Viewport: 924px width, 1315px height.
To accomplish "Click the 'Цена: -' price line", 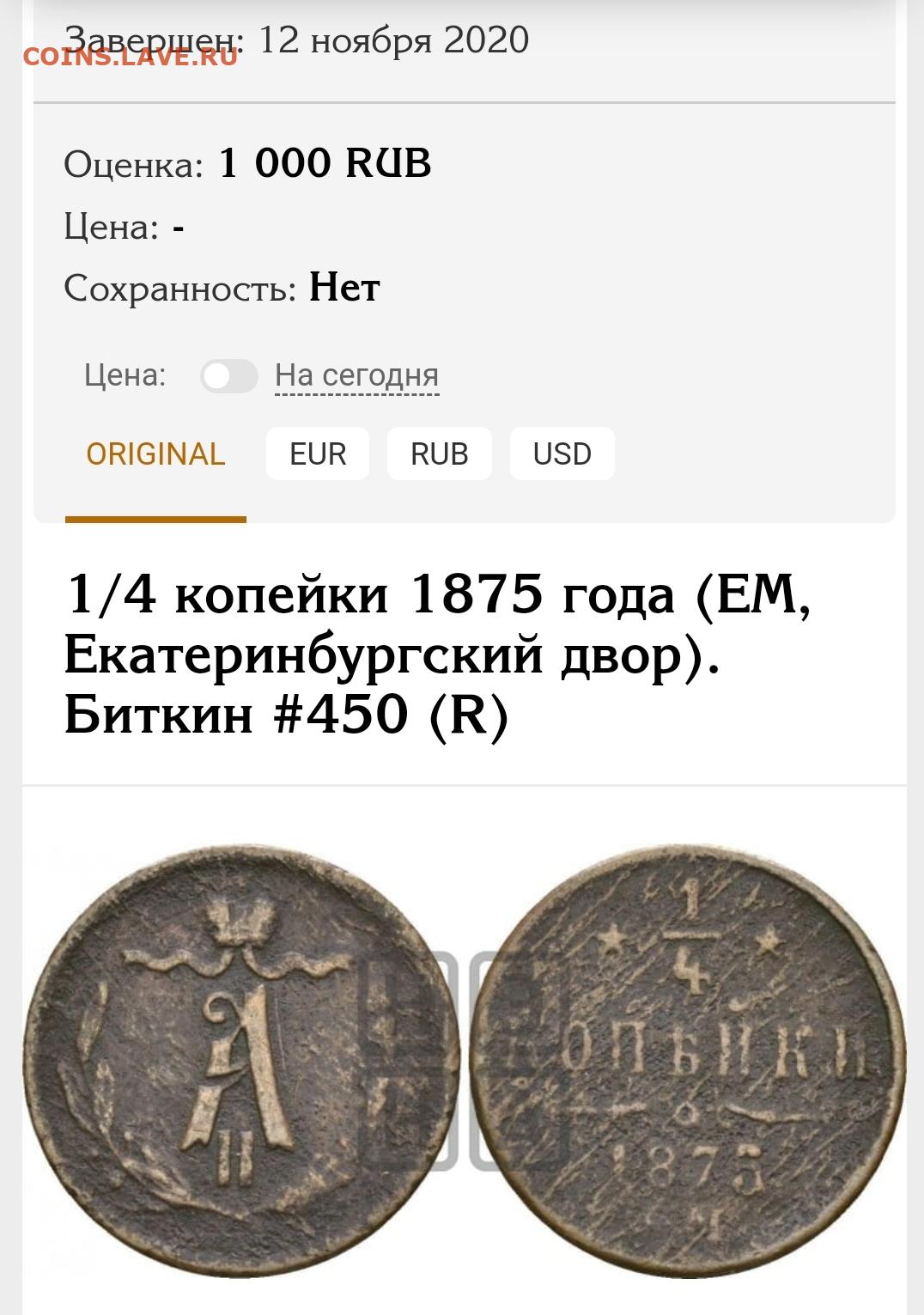I will point(125,227).
